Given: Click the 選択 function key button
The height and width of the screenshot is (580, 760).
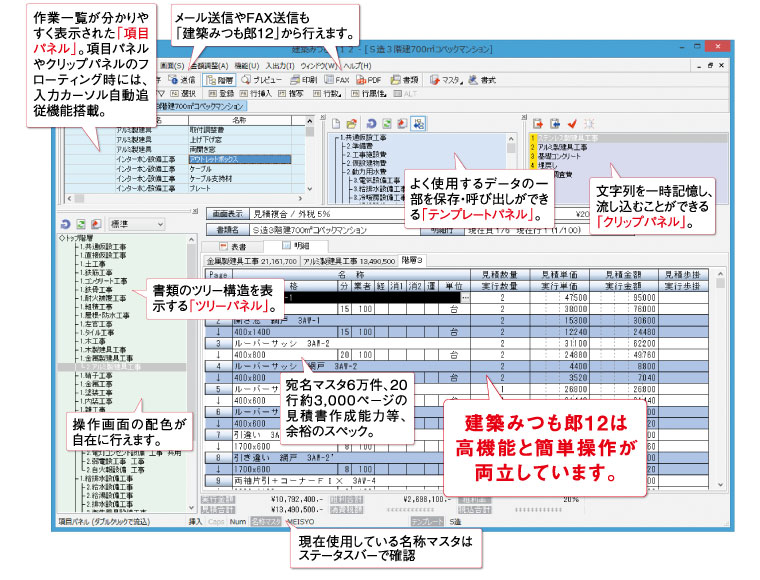Looking at the screenshot, I should tap(183, 94).
